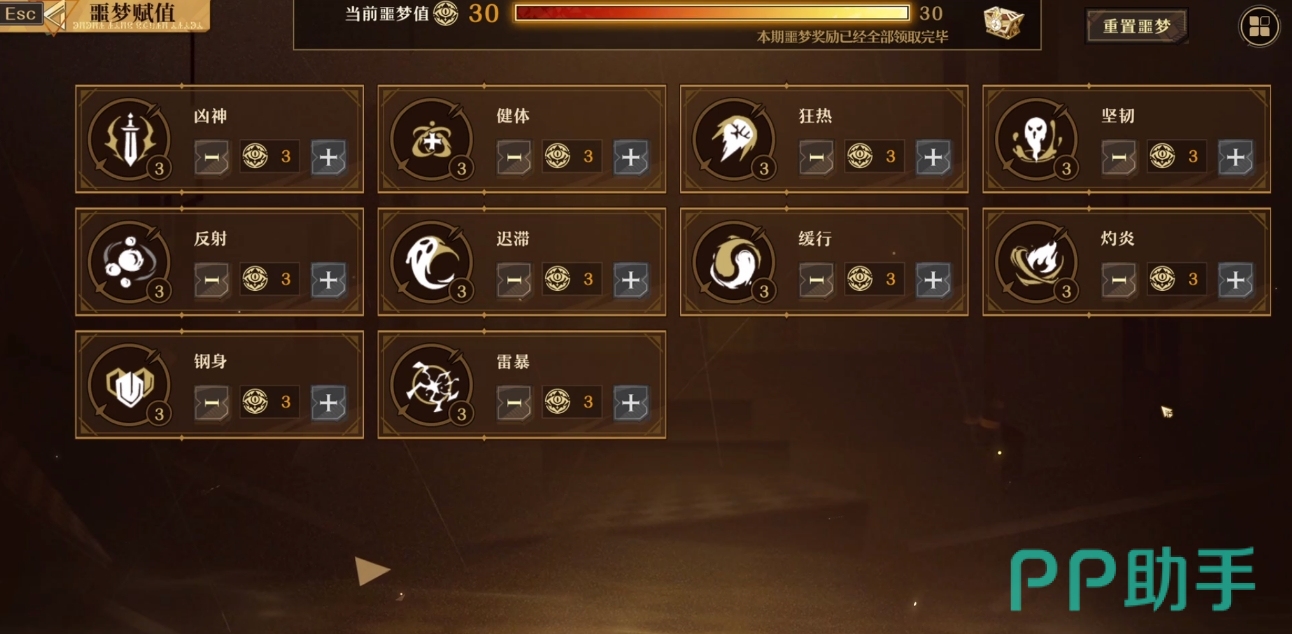
Task: Increase 迟滞 level with plus button
Action: [x=630, y=280]
